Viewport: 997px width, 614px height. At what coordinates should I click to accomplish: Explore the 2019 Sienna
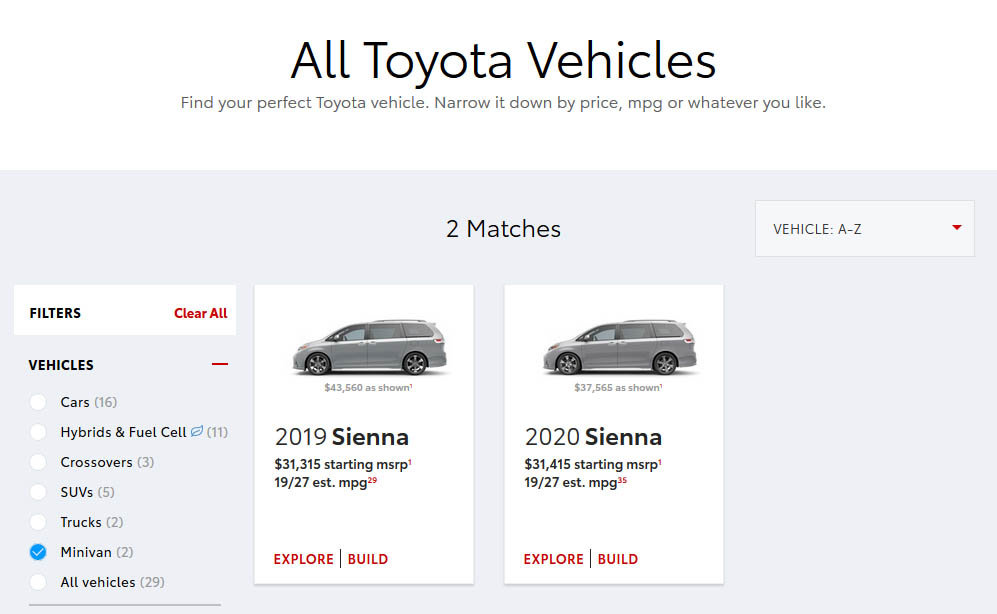(x=303, y=559)
